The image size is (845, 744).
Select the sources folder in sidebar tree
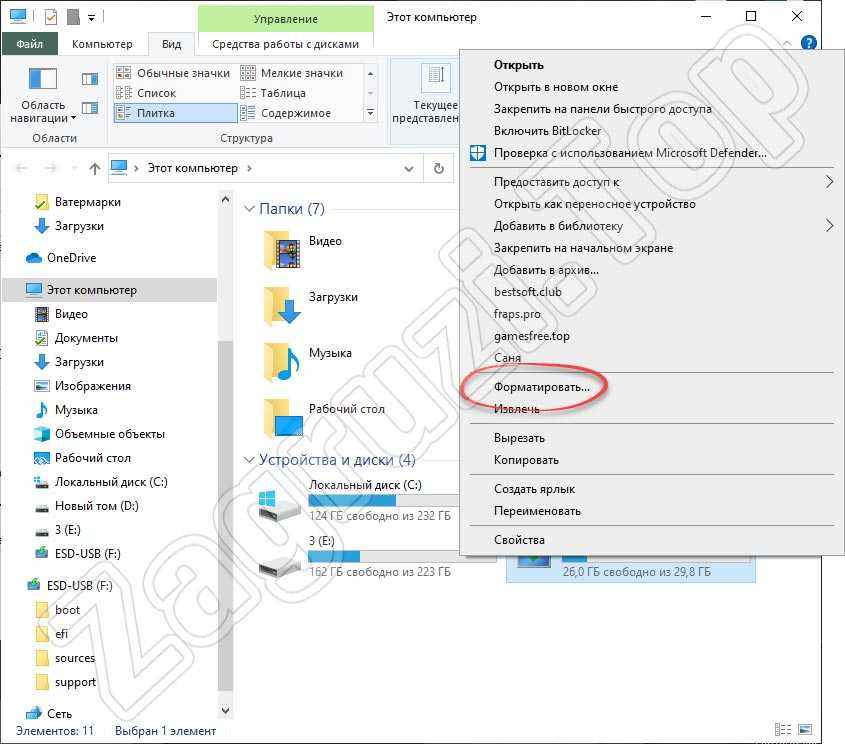coord(75,658)
